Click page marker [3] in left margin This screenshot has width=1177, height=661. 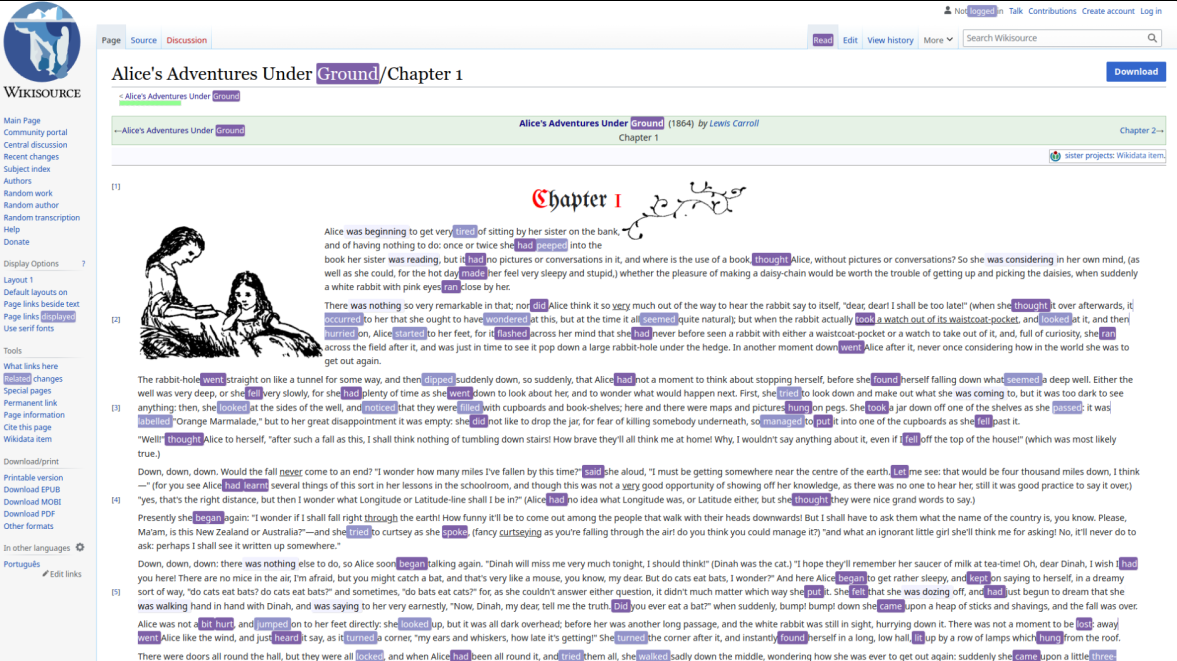116,407
